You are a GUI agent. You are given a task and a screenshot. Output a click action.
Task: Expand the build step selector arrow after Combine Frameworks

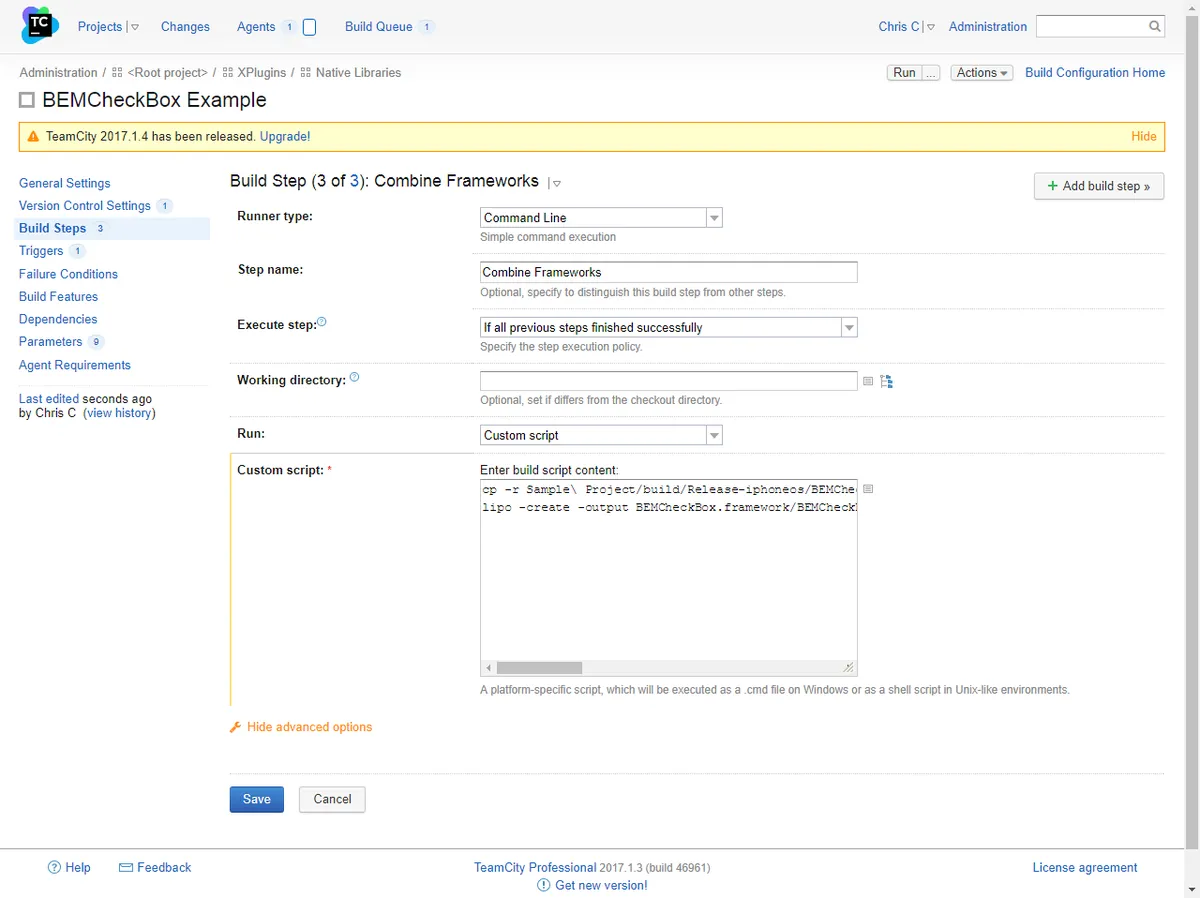point(556,183)
